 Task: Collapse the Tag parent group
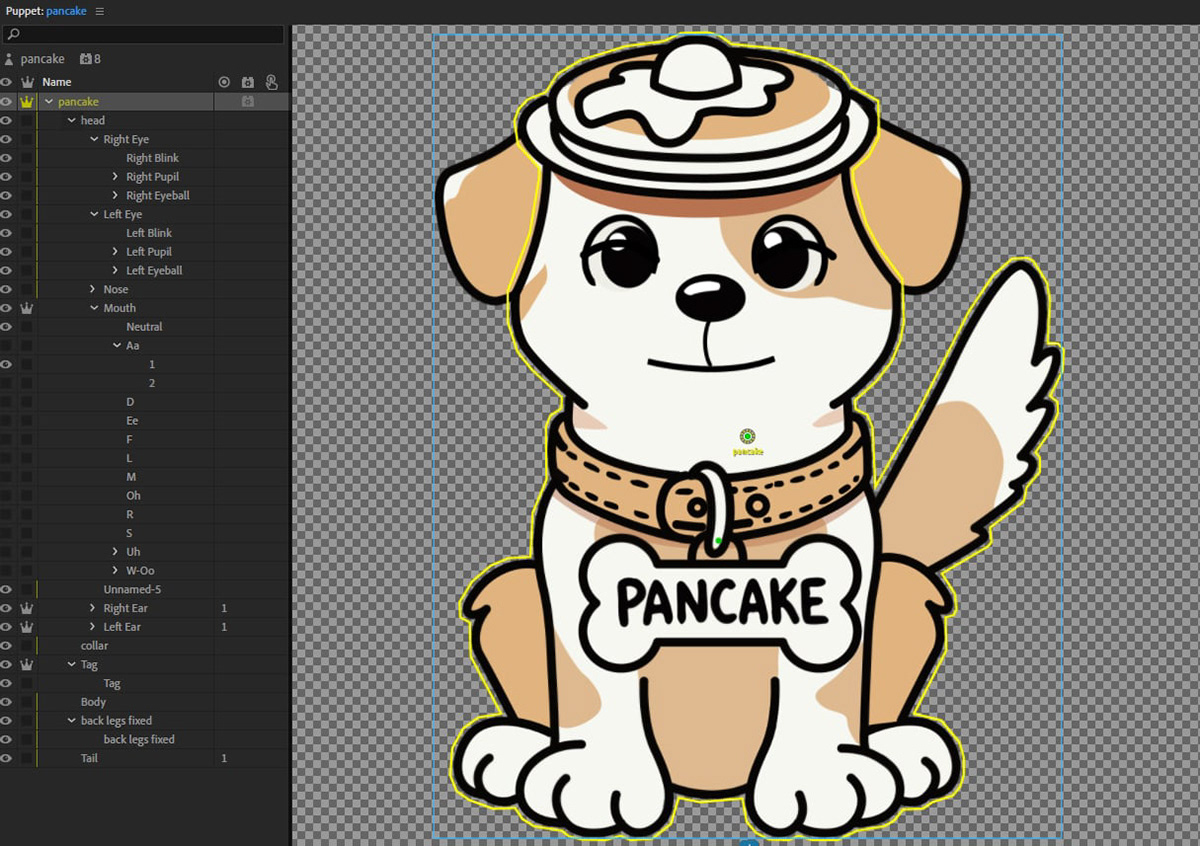coord(71,664)
